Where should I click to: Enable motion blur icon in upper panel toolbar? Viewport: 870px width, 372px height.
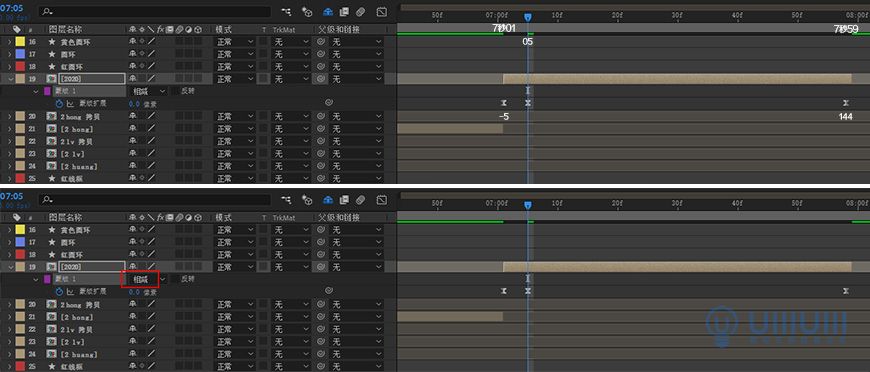[x=360, y=12]
